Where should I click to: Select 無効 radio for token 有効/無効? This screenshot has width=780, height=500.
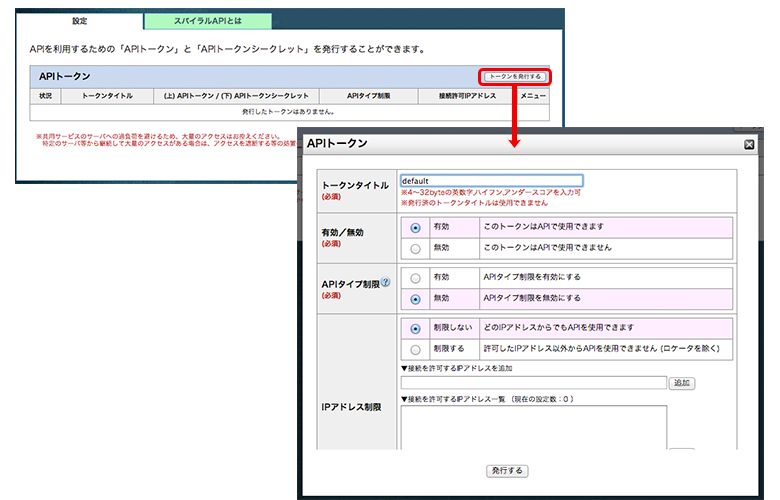[x=415, y=247]
